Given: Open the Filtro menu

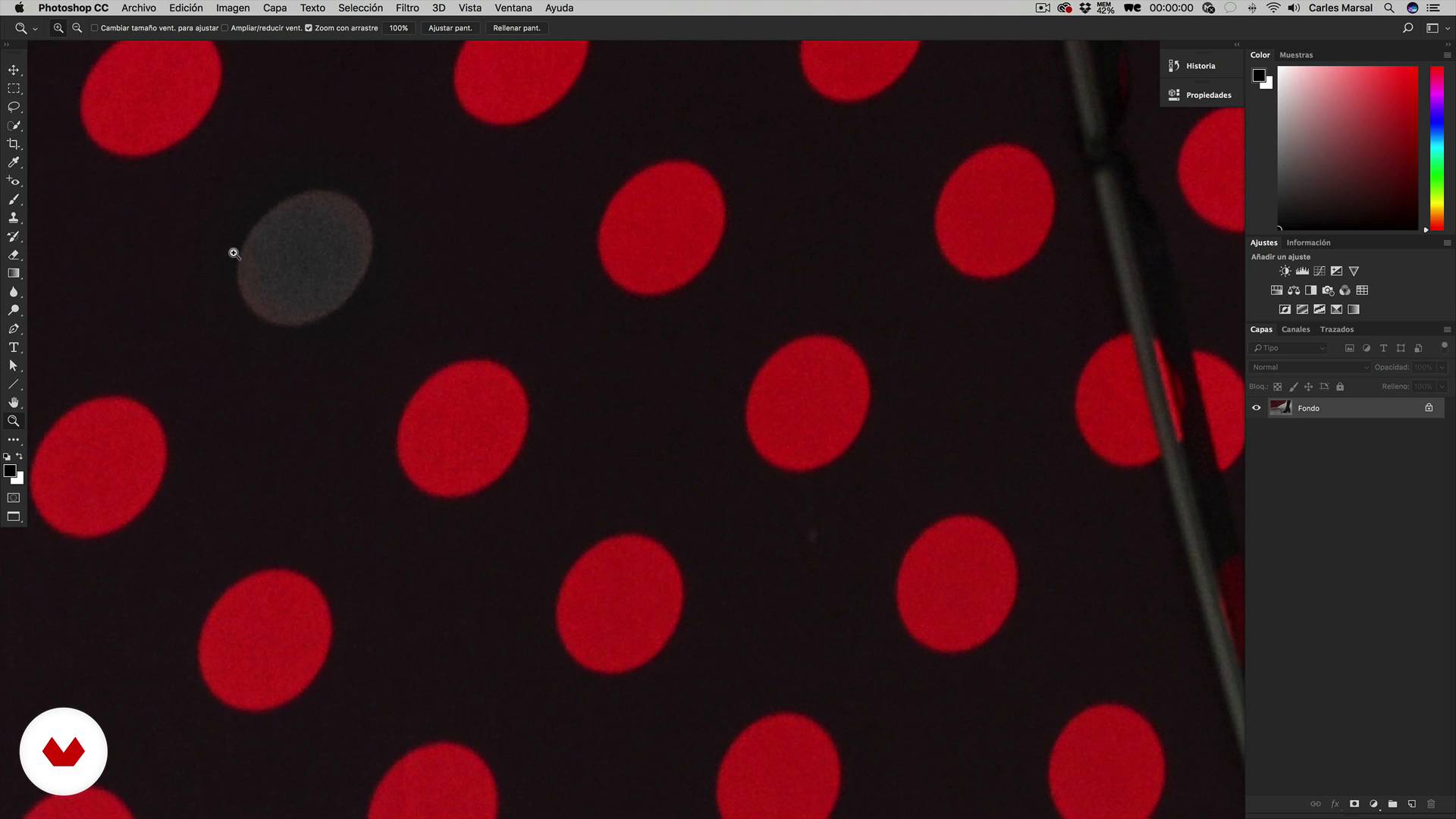Looking at the screenshot, I should point(407,8).
